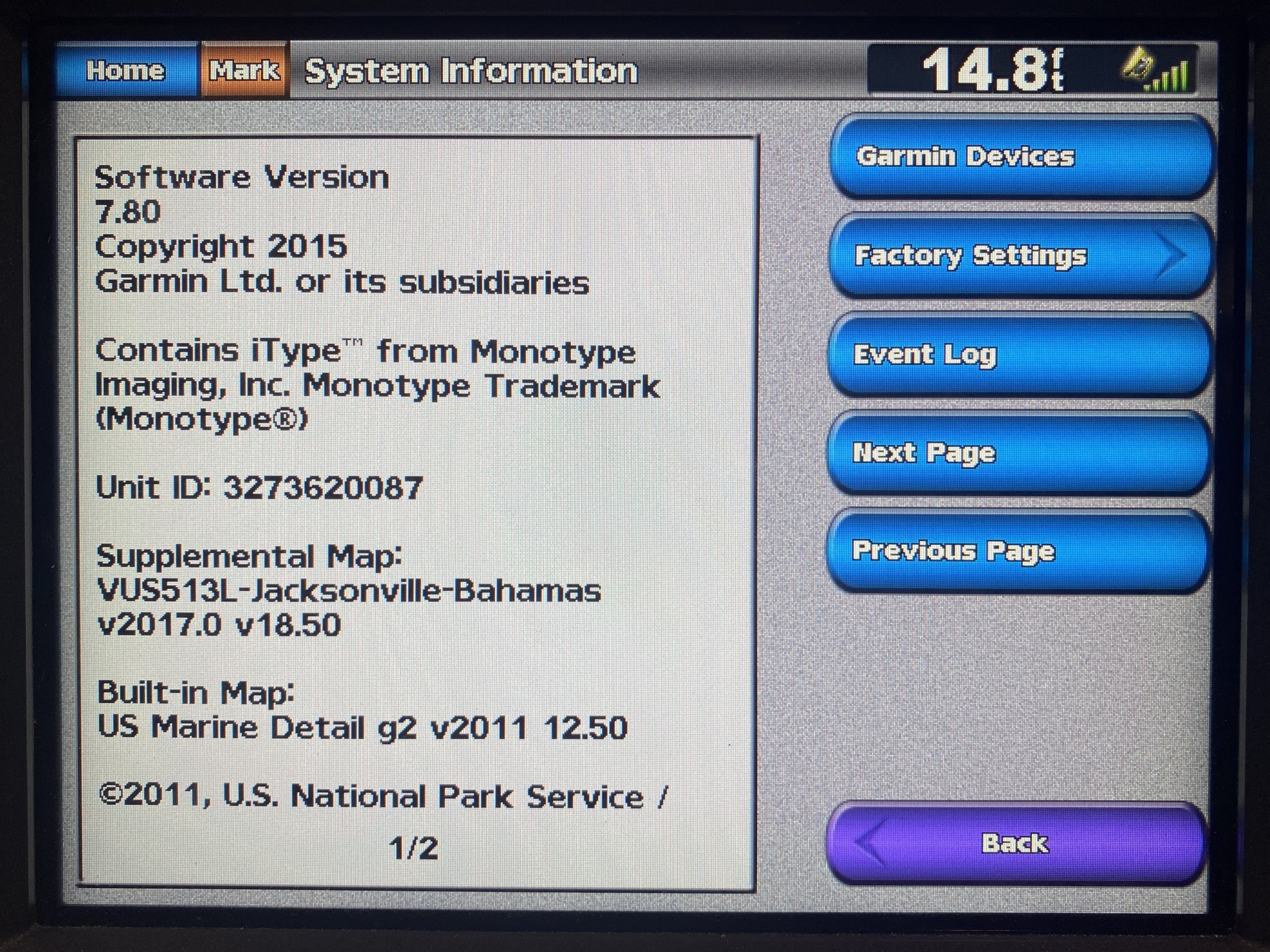Tap the Copyright 2015 line
1270x952 pixels.
221,248
